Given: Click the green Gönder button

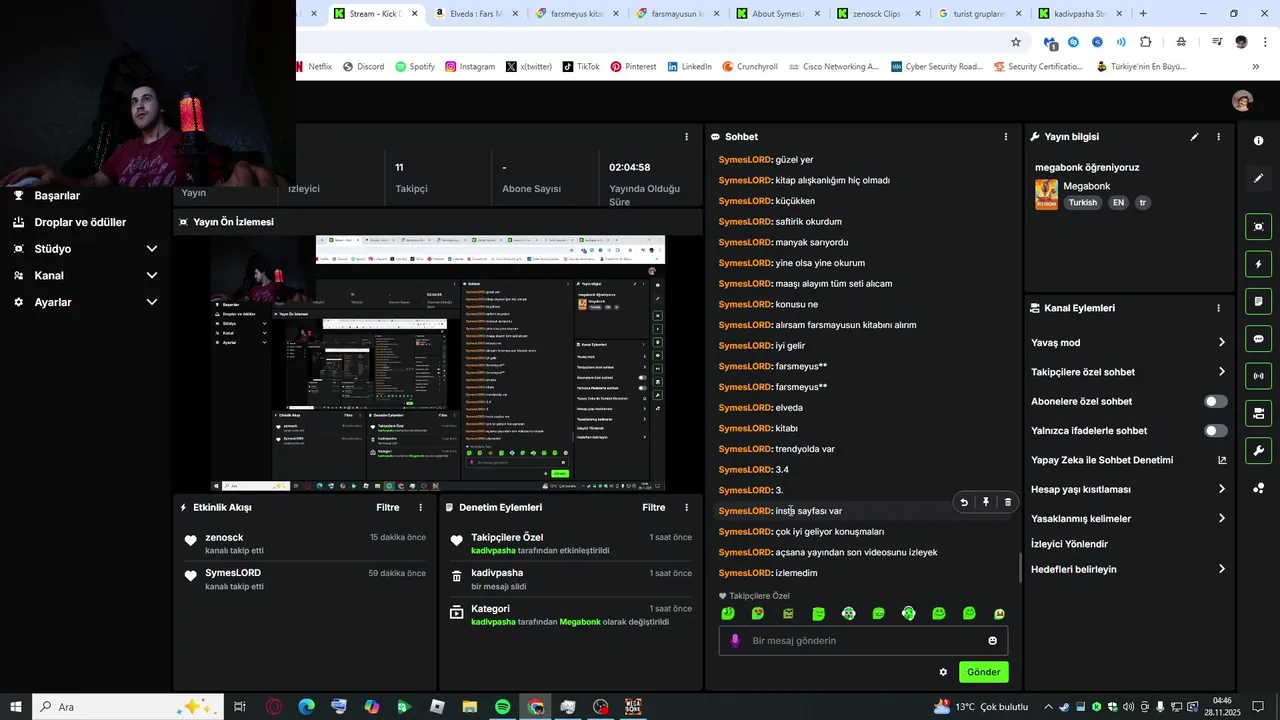Looking at the screenshot, I should [x=983, y=672].
